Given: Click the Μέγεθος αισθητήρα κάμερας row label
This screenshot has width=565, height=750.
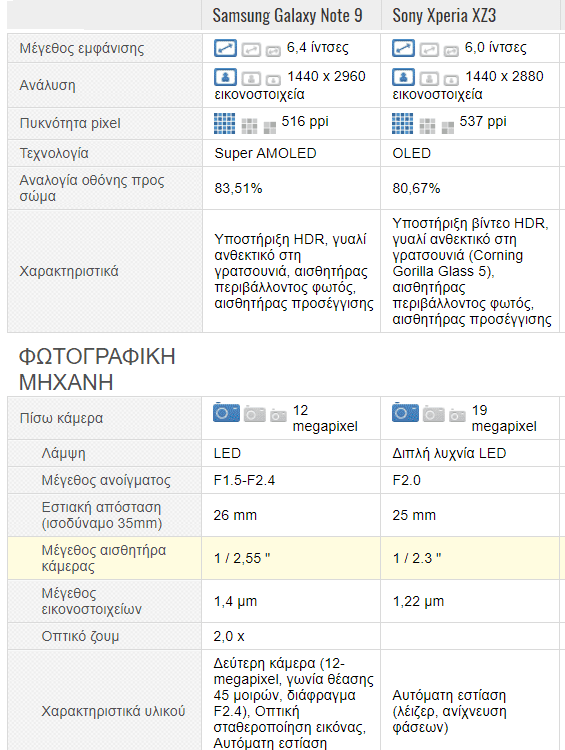Looking at the screenshot, I should (104, 558).
